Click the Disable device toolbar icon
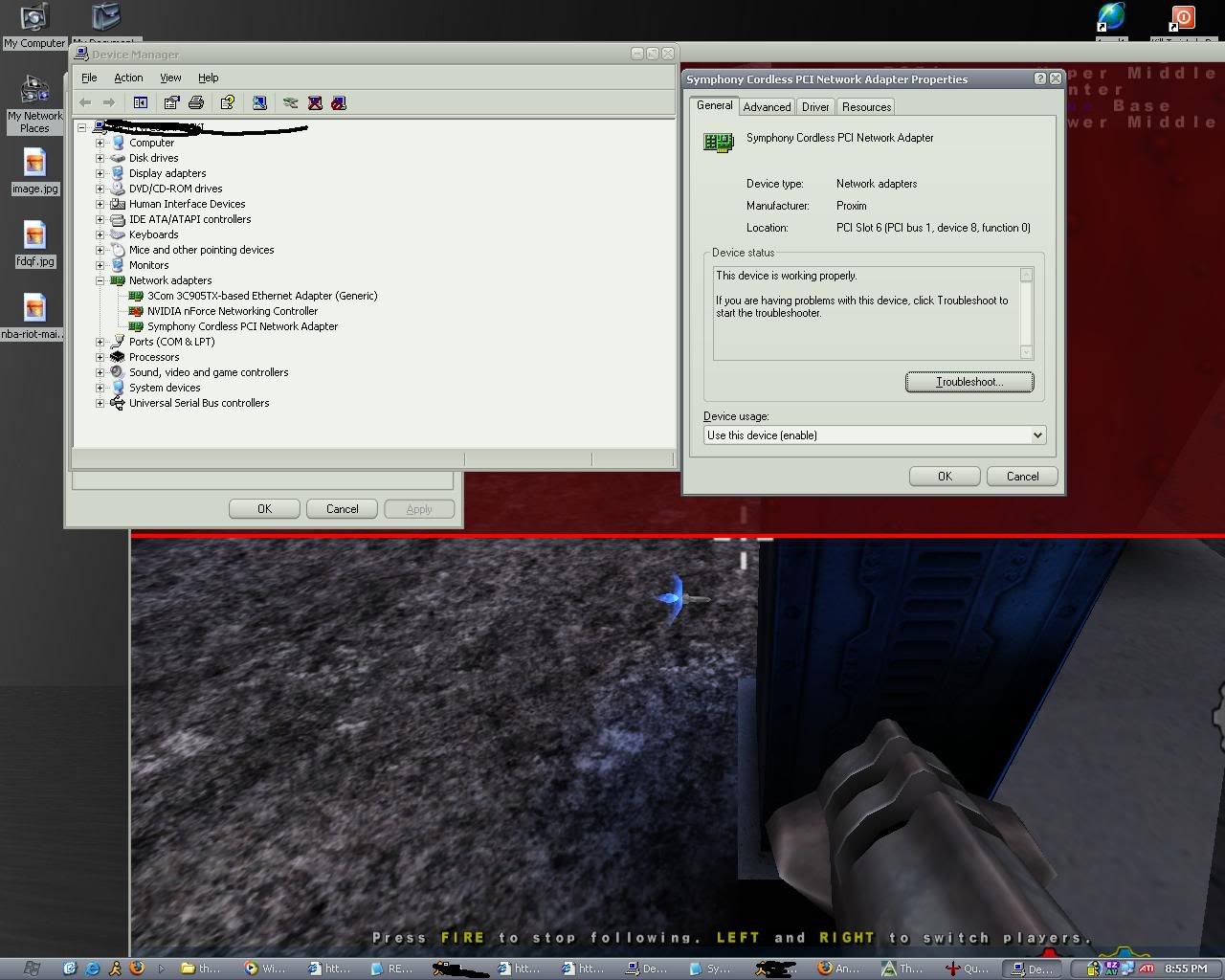 (x=338, y=102)
